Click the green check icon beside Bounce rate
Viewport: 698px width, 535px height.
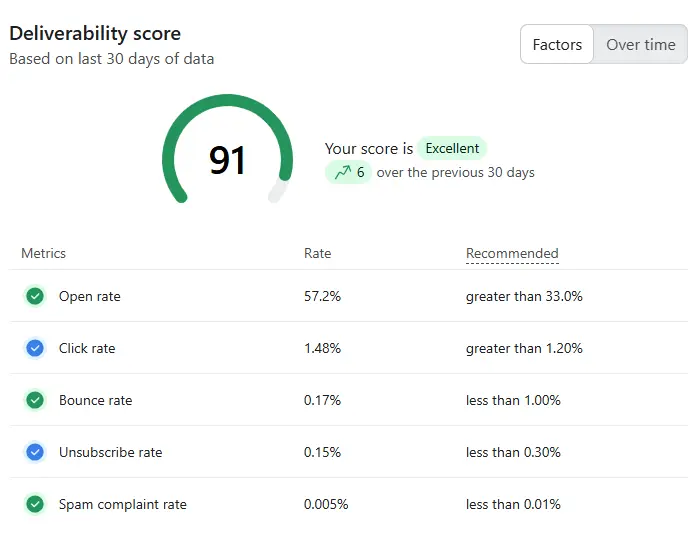[x=35, y=400]
